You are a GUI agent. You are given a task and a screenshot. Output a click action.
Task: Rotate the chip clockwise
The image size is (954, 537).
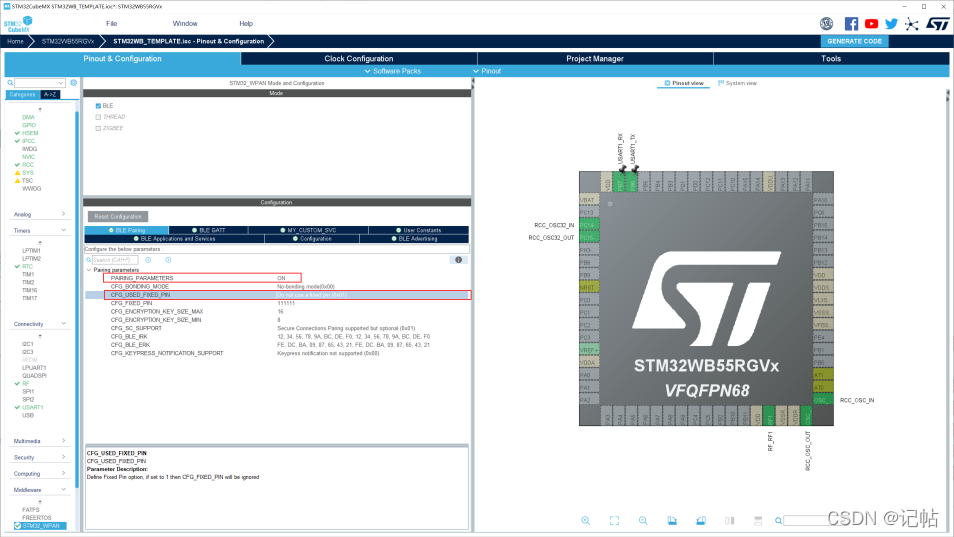(x=672, y=521)
